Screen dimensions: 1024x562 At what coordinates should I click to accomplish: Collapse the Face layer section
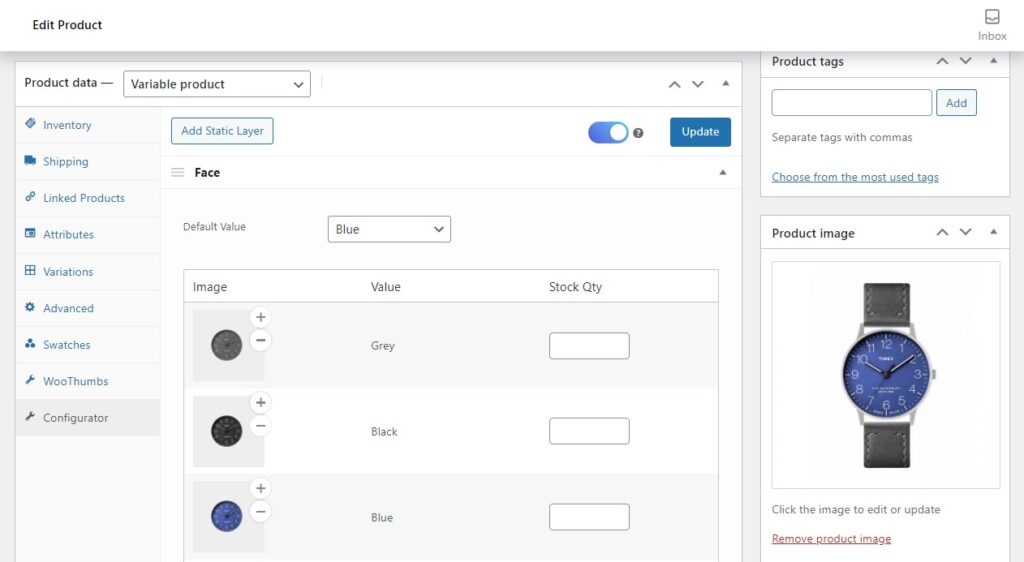click(723, 172)
